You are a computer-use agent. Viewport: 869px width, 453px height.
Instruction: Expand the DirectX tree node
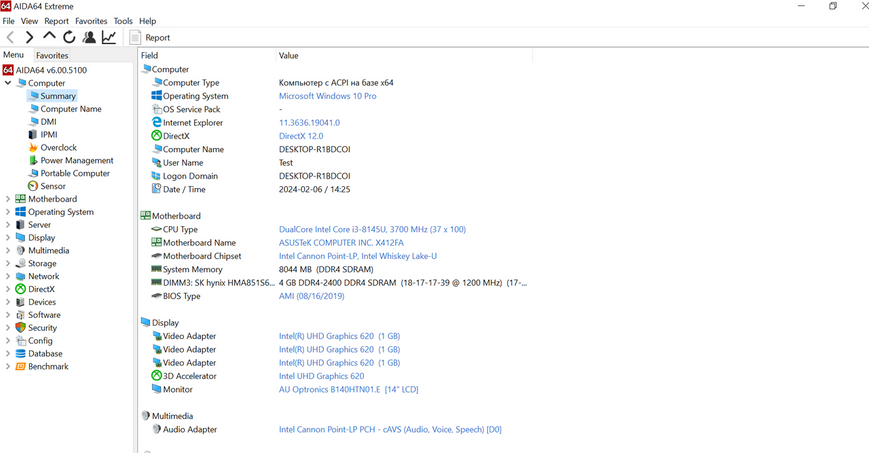[x=8, y=289]
